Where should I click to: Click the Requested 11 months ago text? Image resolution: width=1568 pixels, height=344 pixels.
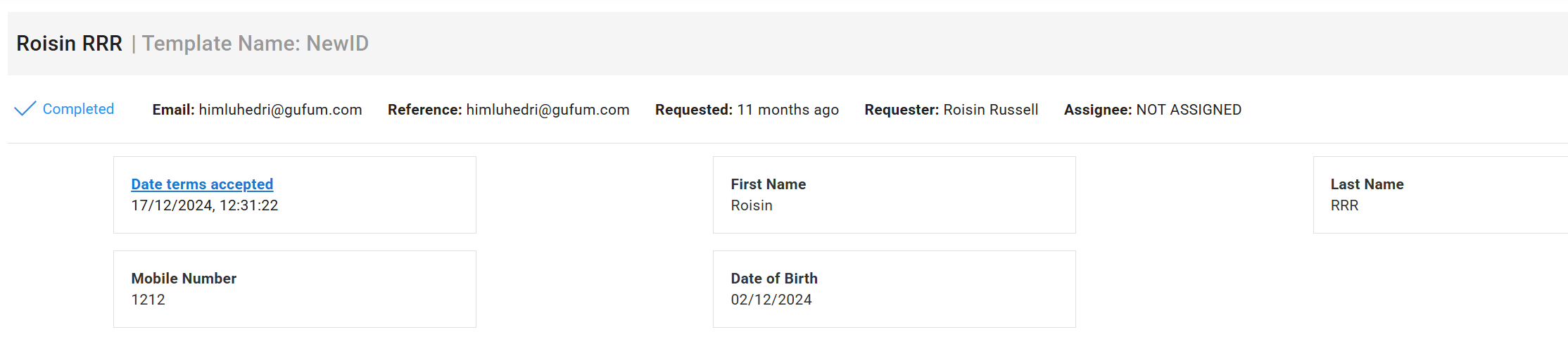tap(788, 110)
